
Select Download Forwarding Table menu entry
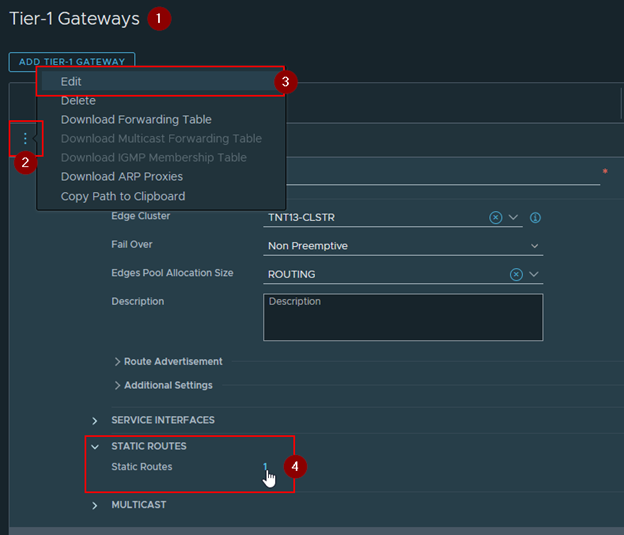(x=136, y=120)
